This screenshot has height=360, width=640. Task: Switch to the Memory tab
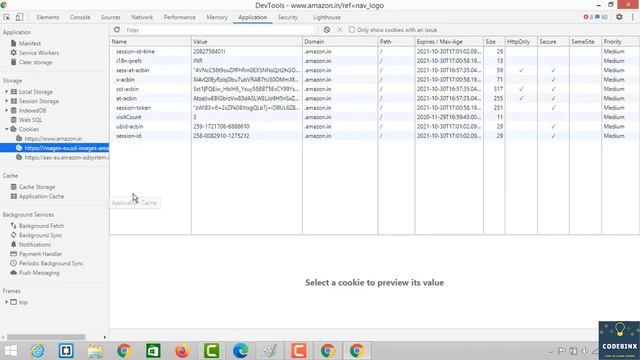pyautogui.click(x=217, y=17)
